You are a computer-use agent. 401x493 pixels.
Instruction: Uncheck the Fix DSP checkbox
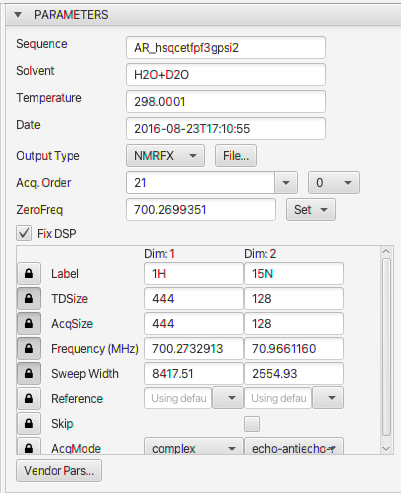tap(24, 233)
